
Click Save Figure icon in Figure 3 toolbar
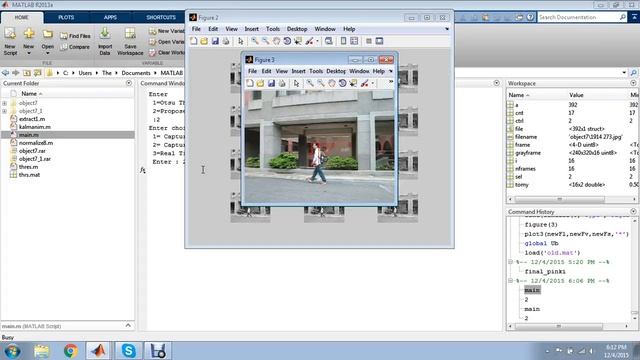[x=271, y=83]
